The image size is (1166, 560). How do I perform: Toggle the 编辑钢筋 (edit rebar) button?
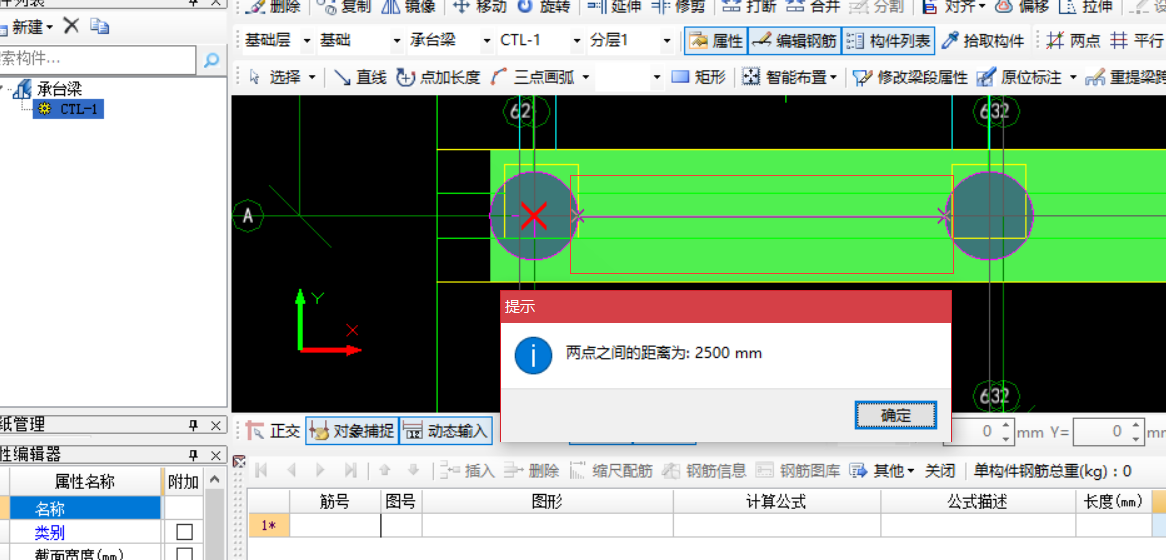[794, 41]
